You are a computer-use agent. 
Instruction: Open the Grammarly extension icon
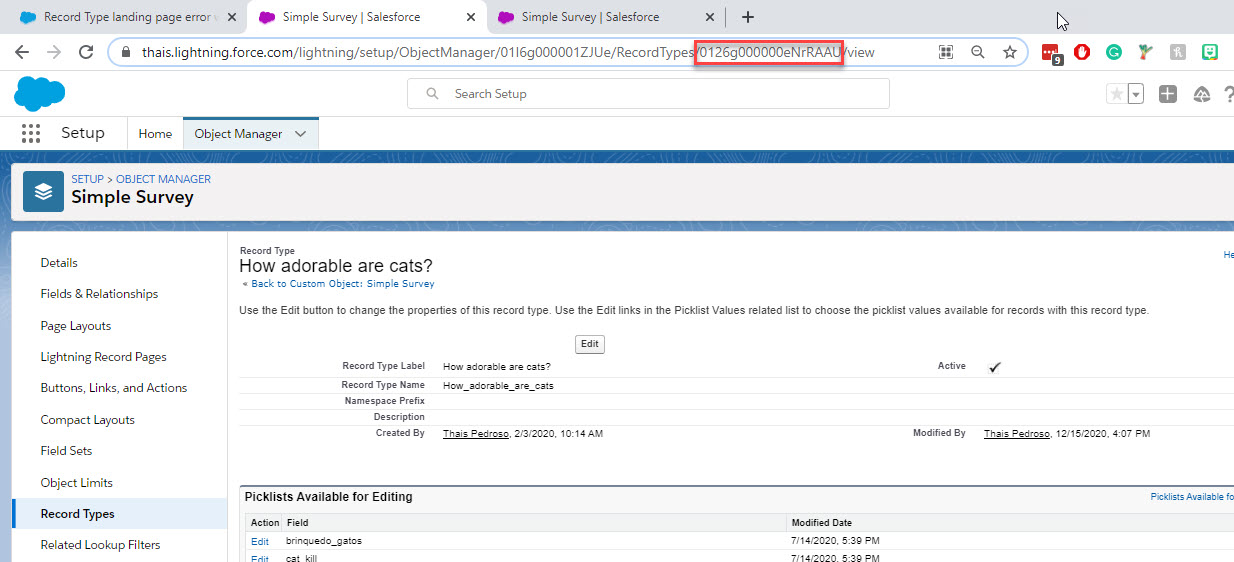click(1114, 52)
